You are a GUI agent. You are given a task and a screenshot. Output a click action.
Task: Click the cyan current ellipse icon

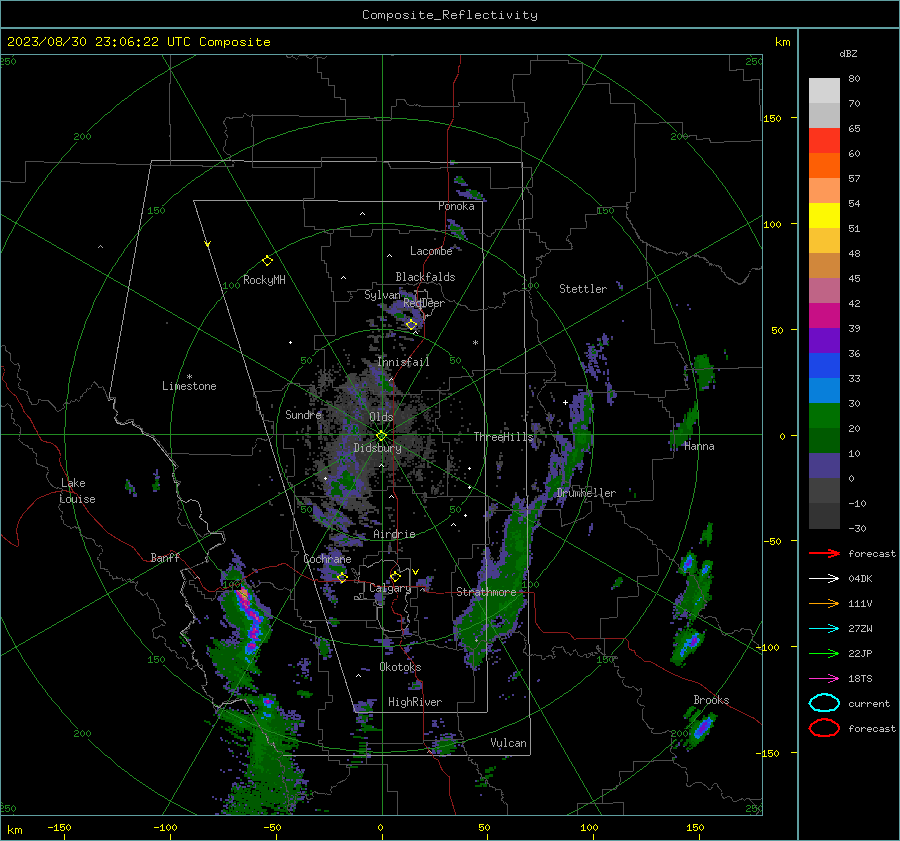point(824,703)
